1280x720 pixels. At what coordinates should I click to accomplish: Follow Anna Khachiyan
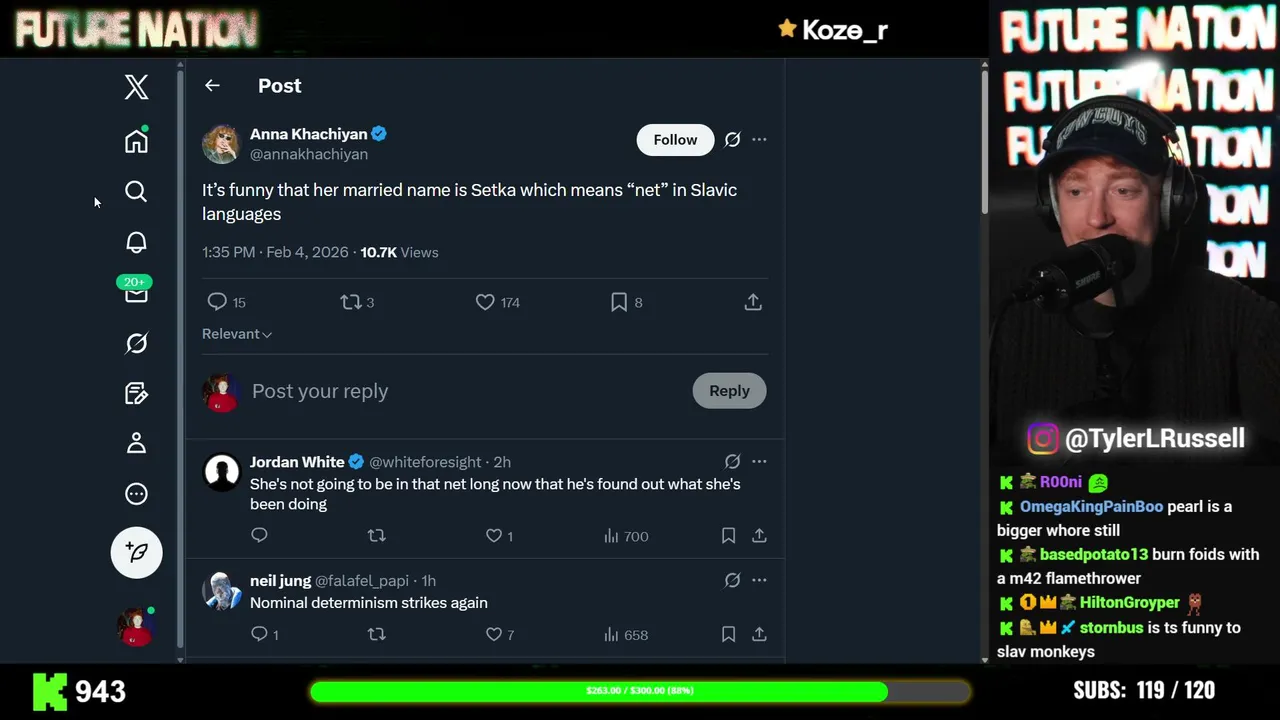675,140
